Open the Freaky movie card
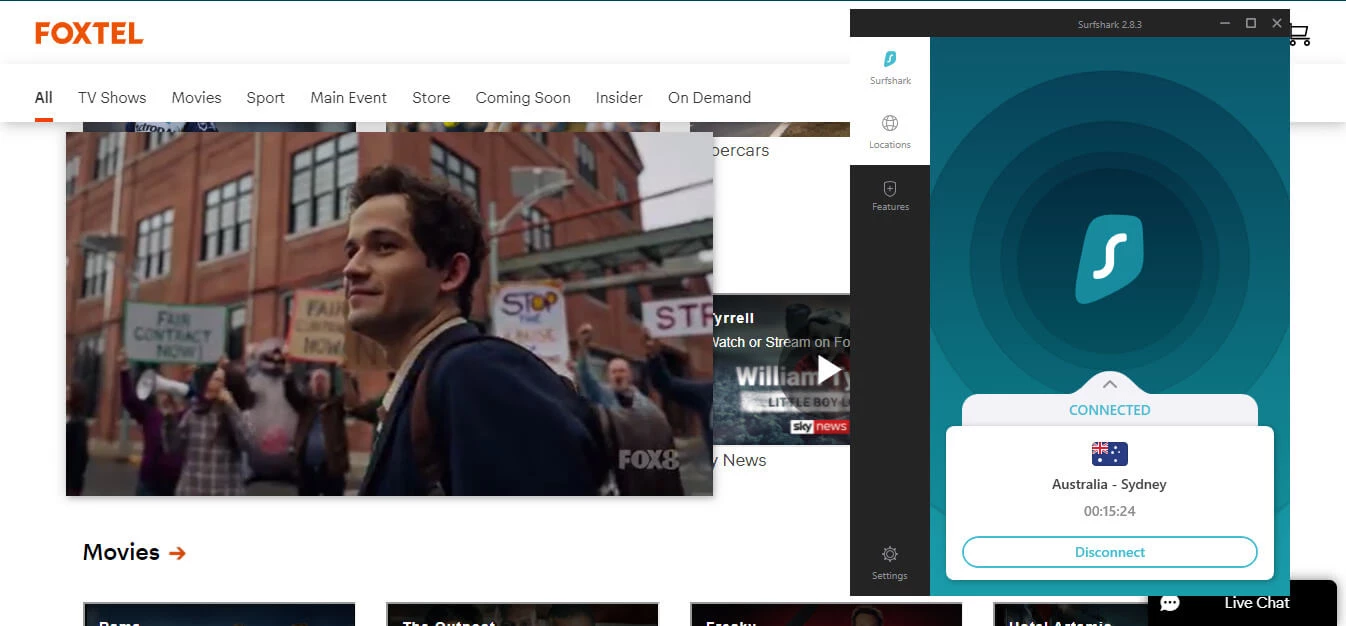The image size is (1346, 626). click(826, 614)
